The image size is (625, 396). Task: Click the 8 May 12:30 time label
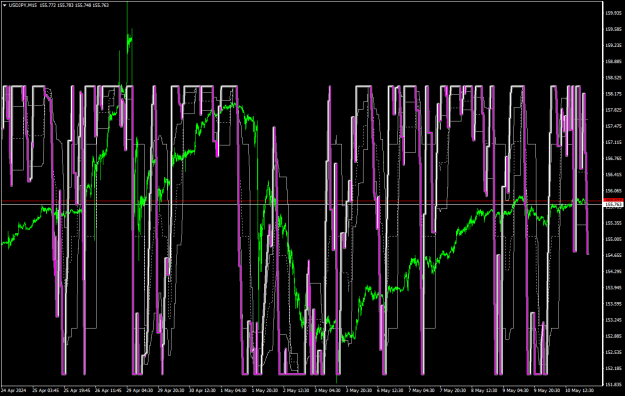click(x=485, y=390)
